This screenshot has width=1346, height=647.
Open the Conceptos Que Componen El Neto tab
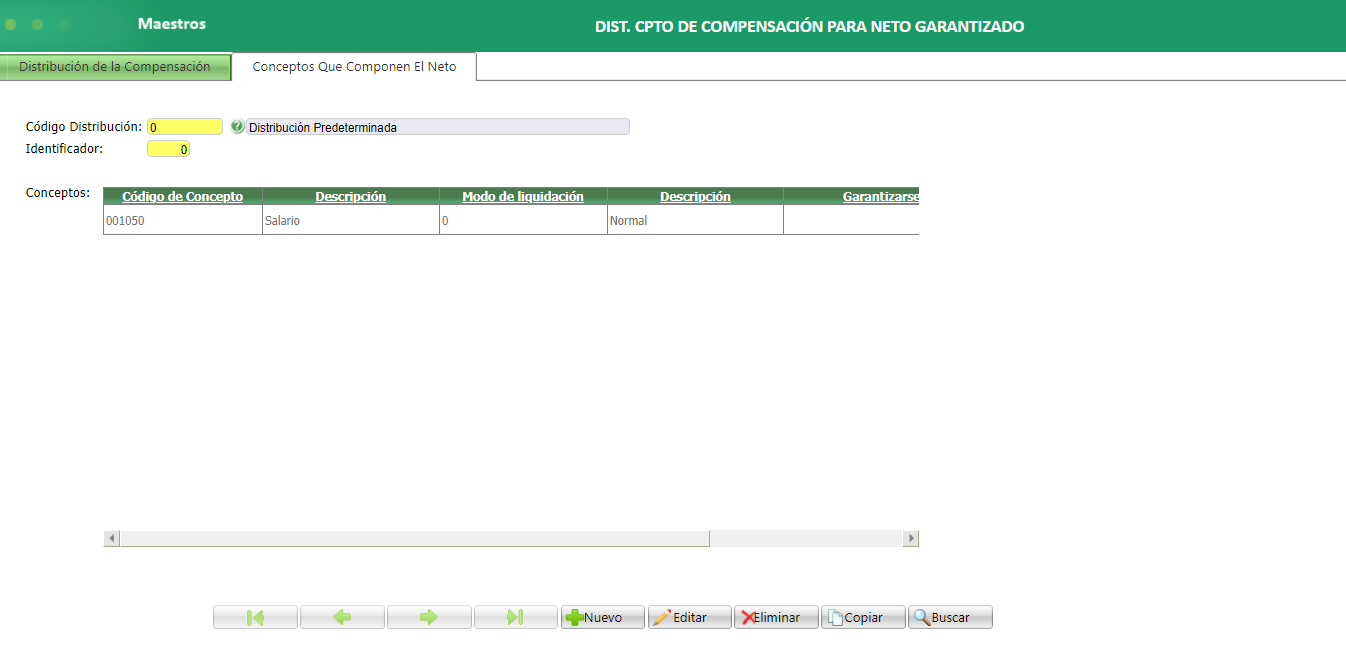coord(353,66)
